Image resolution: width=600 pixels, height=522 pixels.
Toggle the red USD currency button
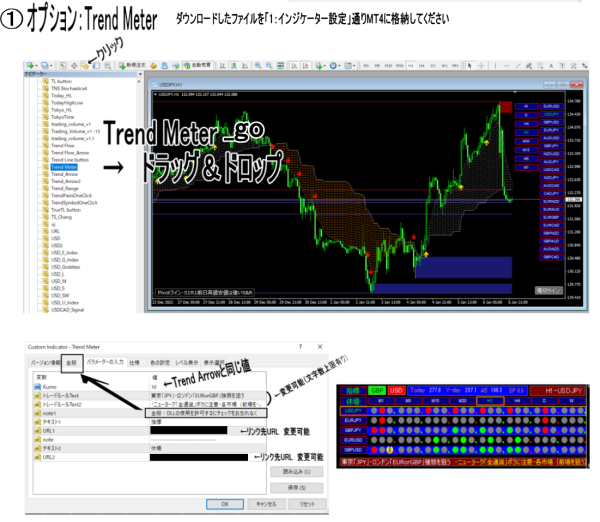[395, 390]
